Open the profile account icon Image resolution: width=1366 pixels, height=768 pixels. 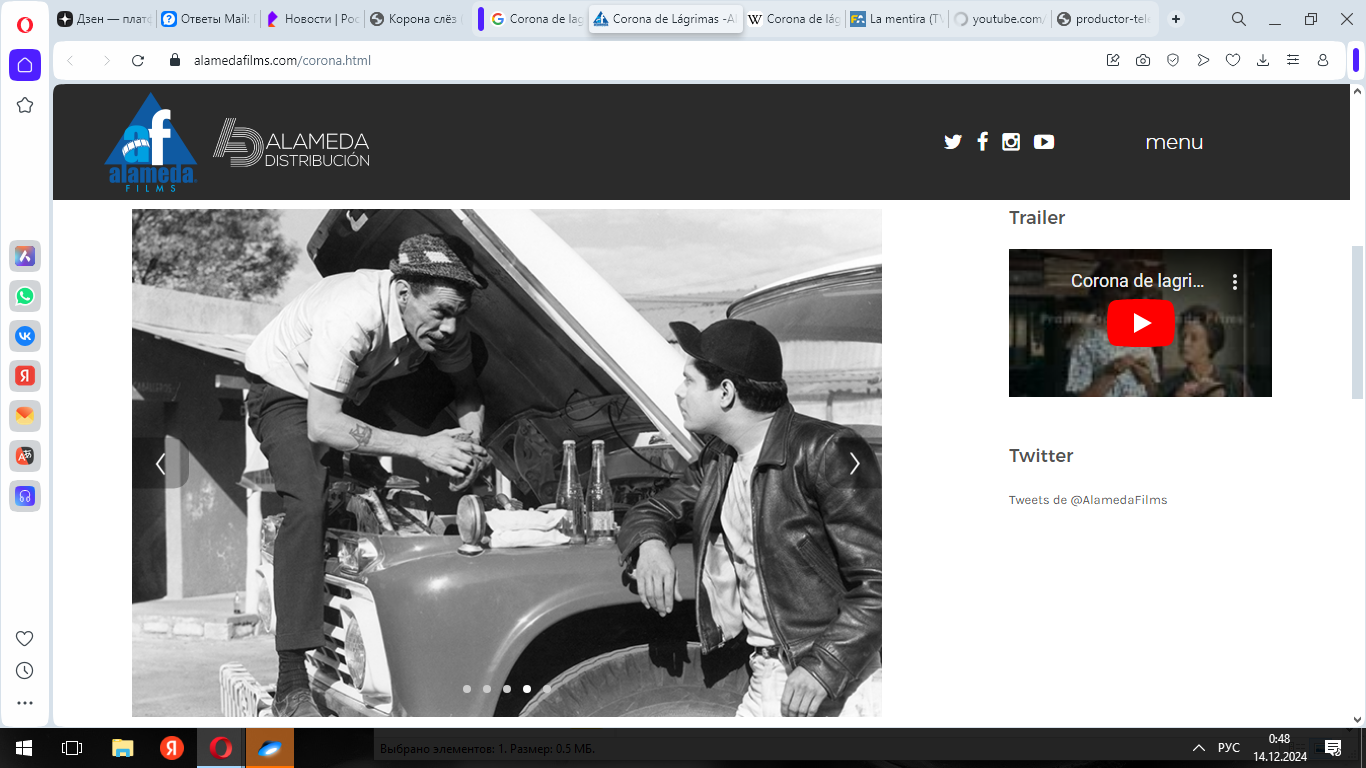point(1323,60)
